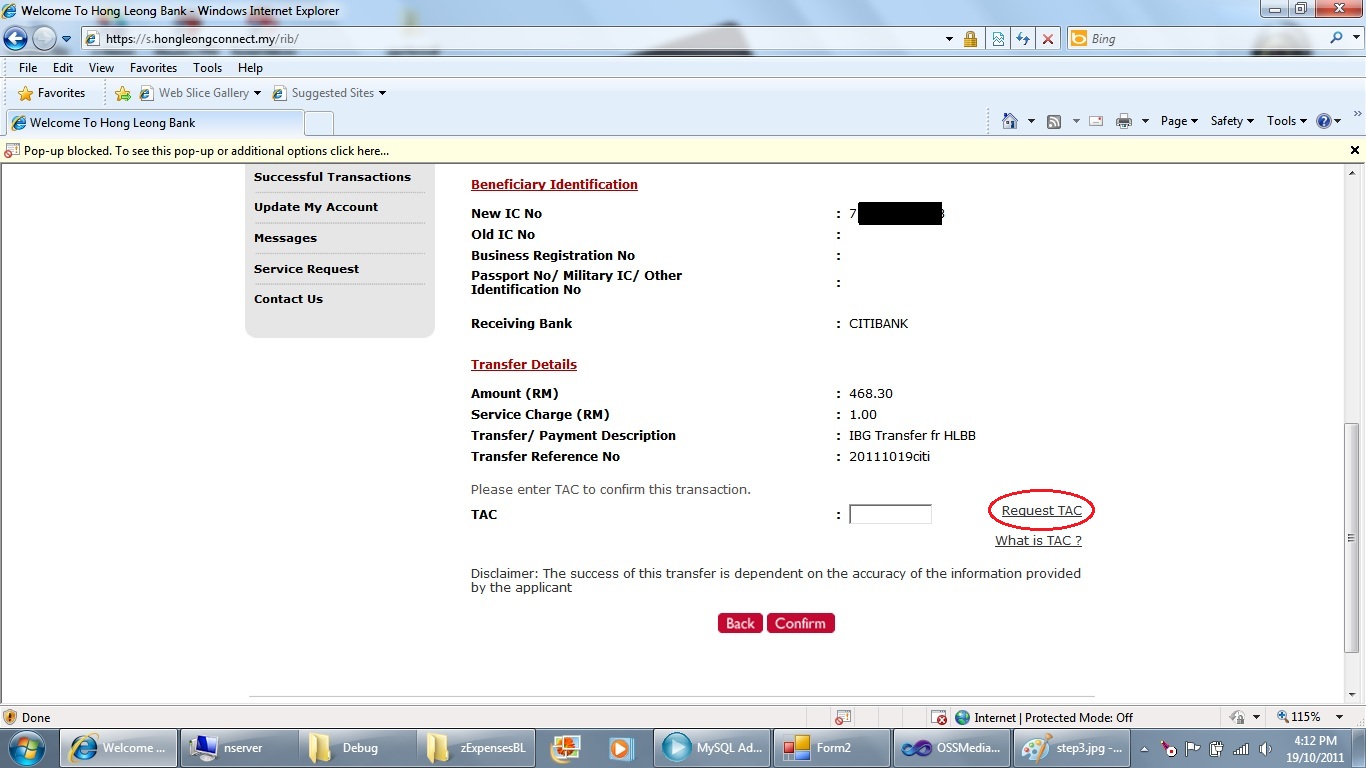Click the TAC input field

(x=890, y=514)
